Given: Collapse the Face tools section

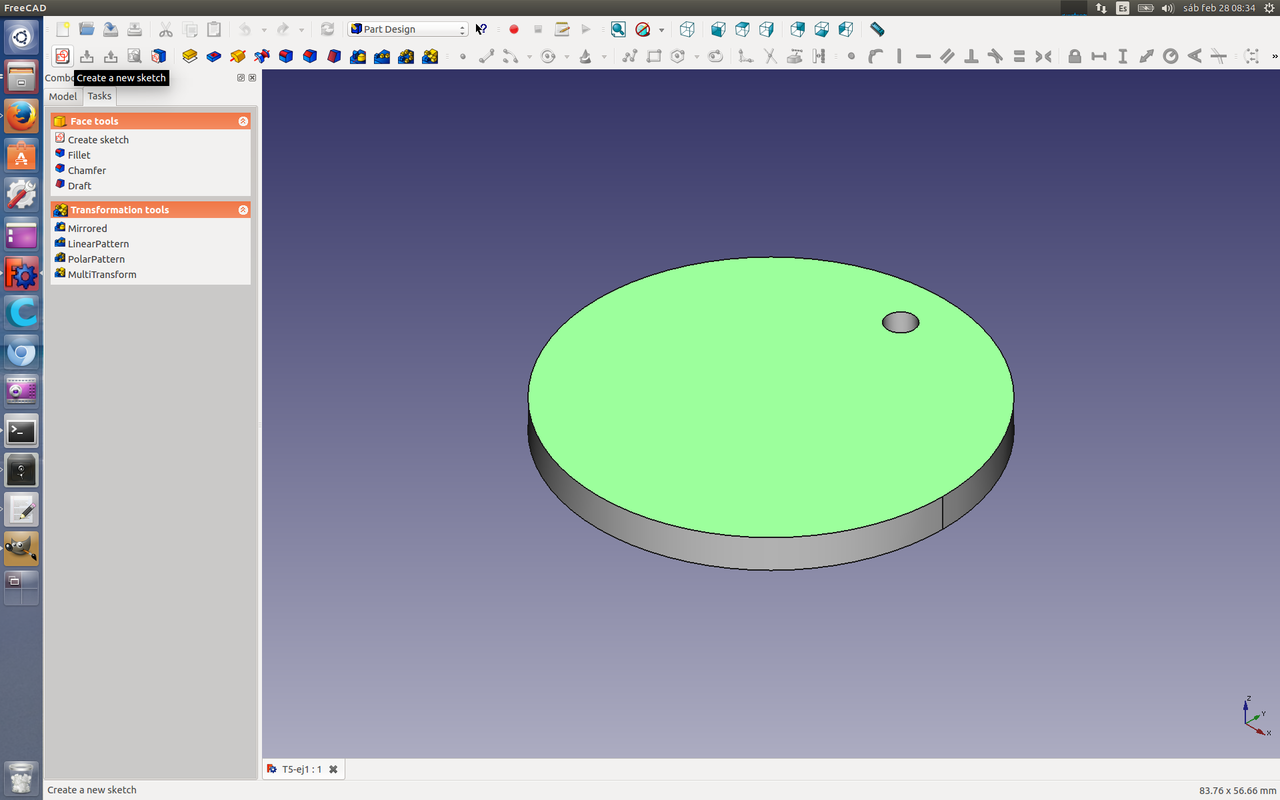Looking at the screenshot, I should pos(243,121).
